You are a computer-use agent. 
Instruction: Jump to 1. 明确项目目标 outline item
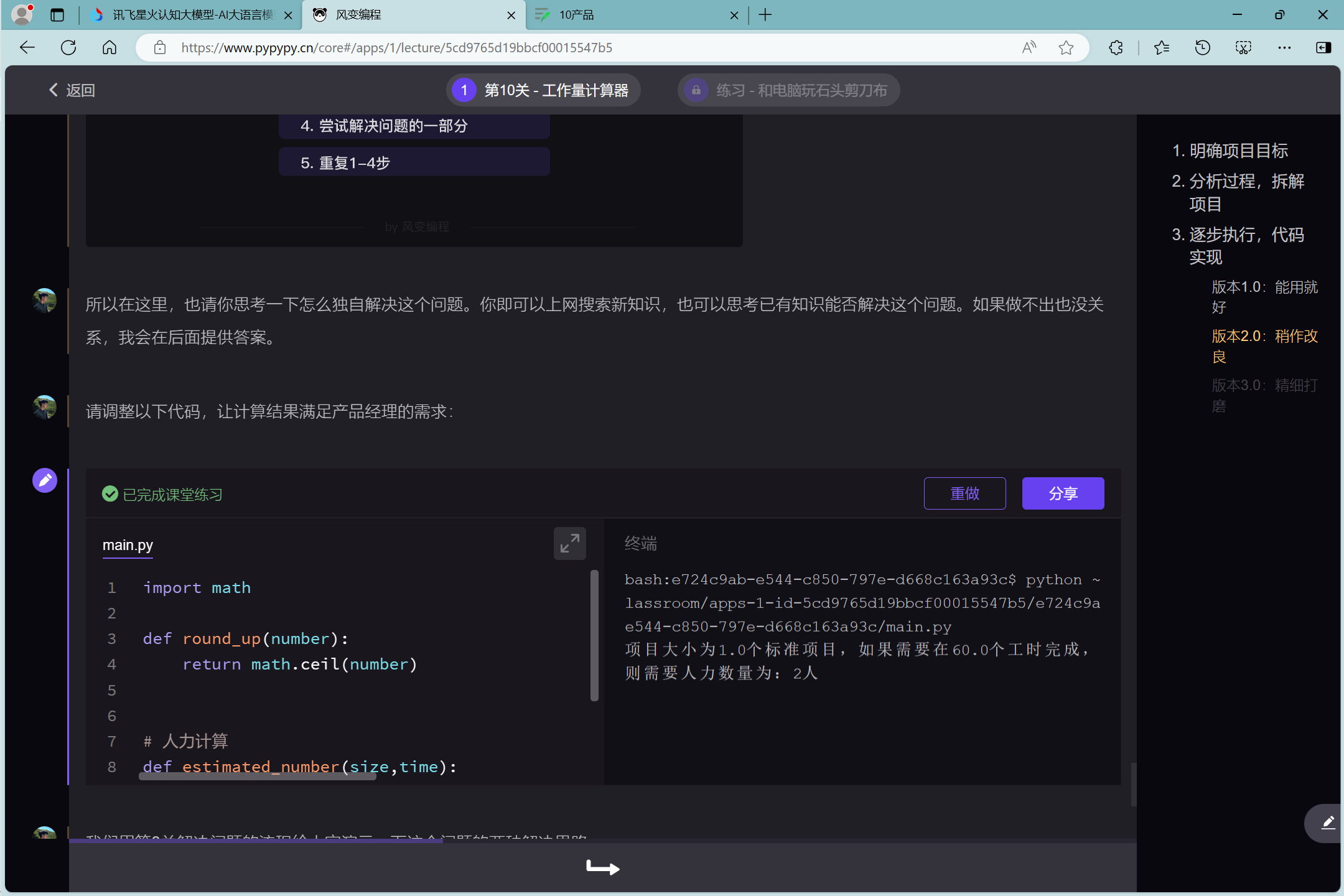click(x=1230, y=151)
